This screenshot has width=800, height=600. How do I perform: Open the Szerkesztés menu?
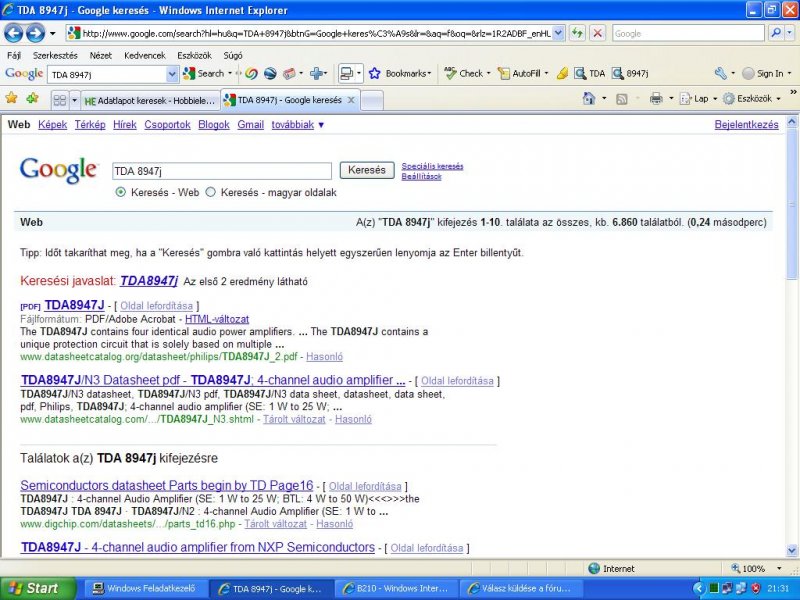(x=55, y=56)
